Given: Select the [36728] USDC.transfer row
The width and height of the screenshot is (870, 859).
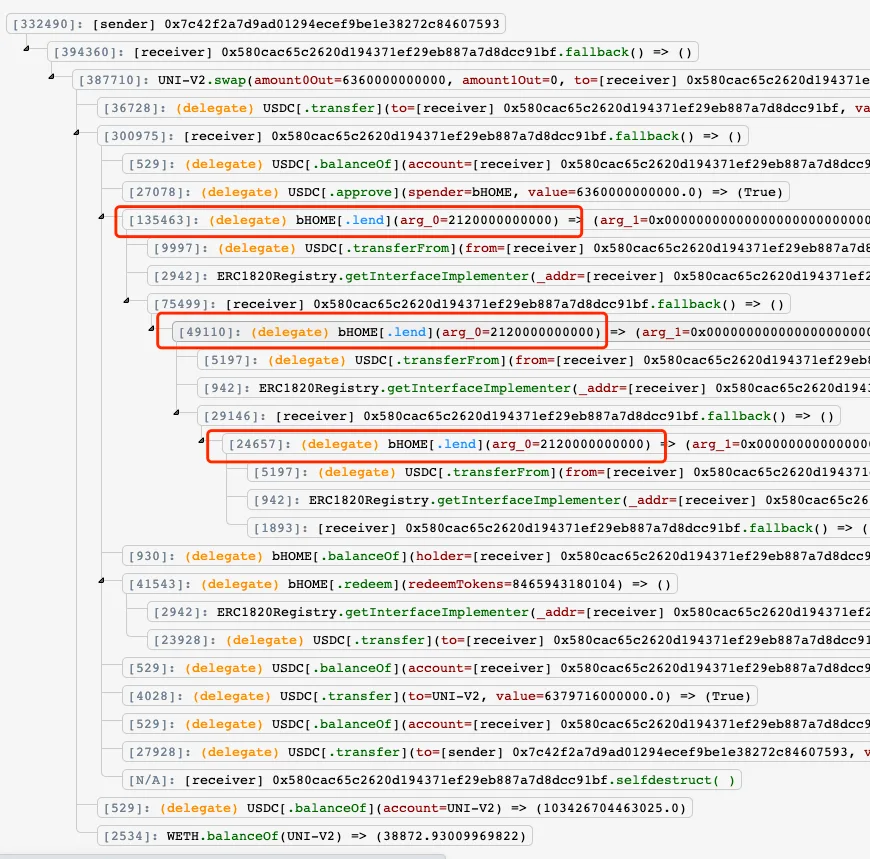Looking at the screenshot, I should click(484, 108).
